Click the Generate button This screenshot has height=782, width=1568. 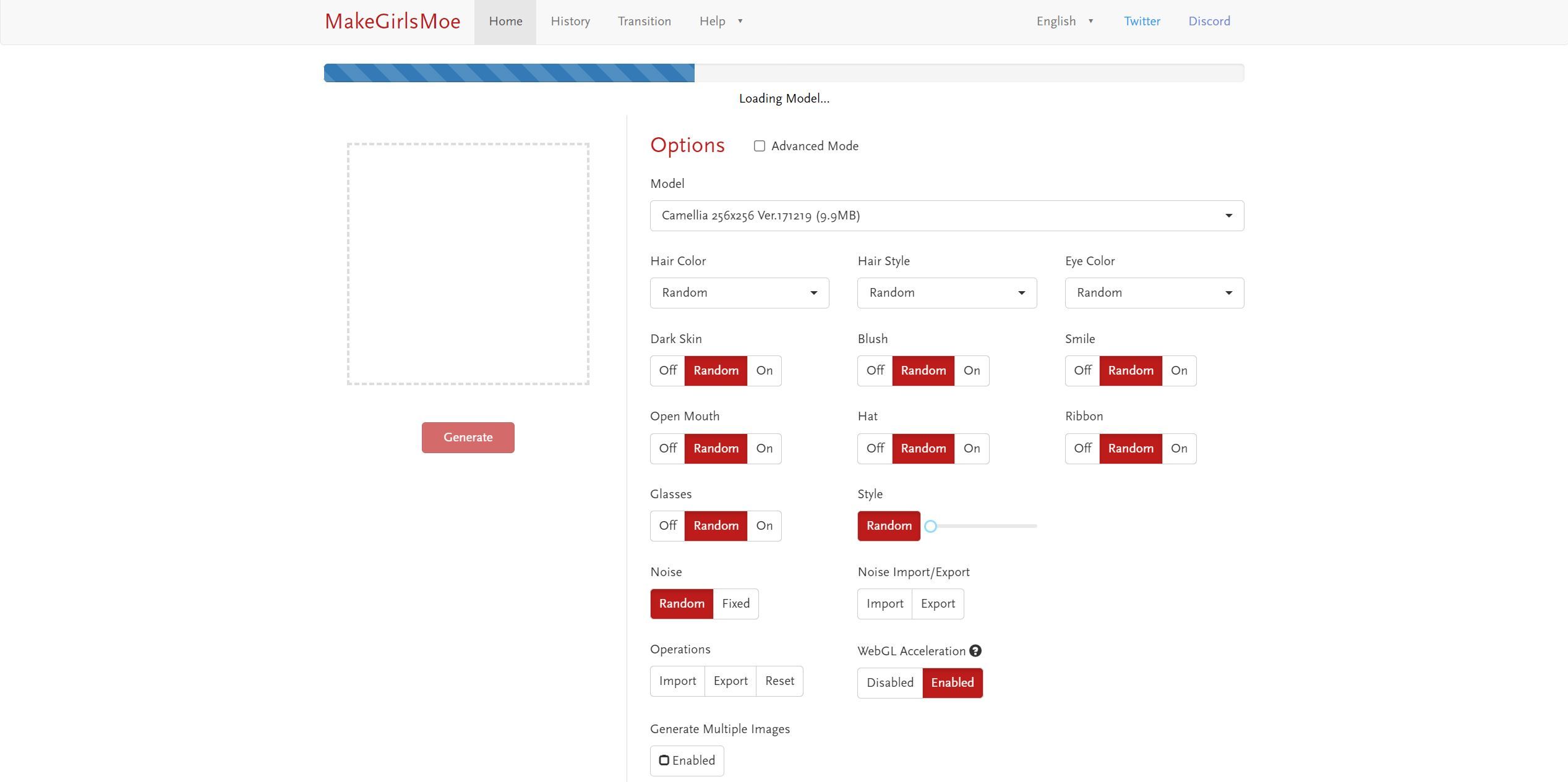tap(468, 437)
